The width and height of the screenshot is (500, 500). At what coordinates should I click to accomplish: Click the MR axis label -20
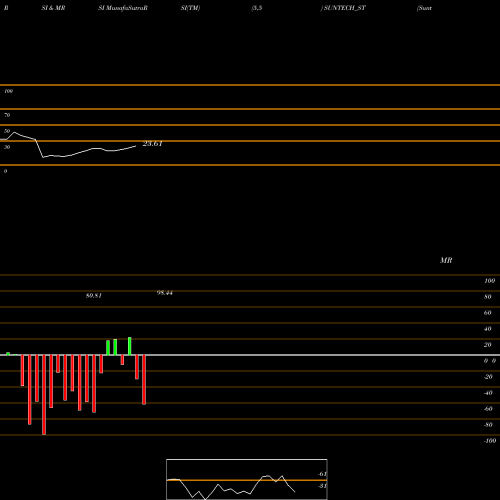click(x=488, y=377)
